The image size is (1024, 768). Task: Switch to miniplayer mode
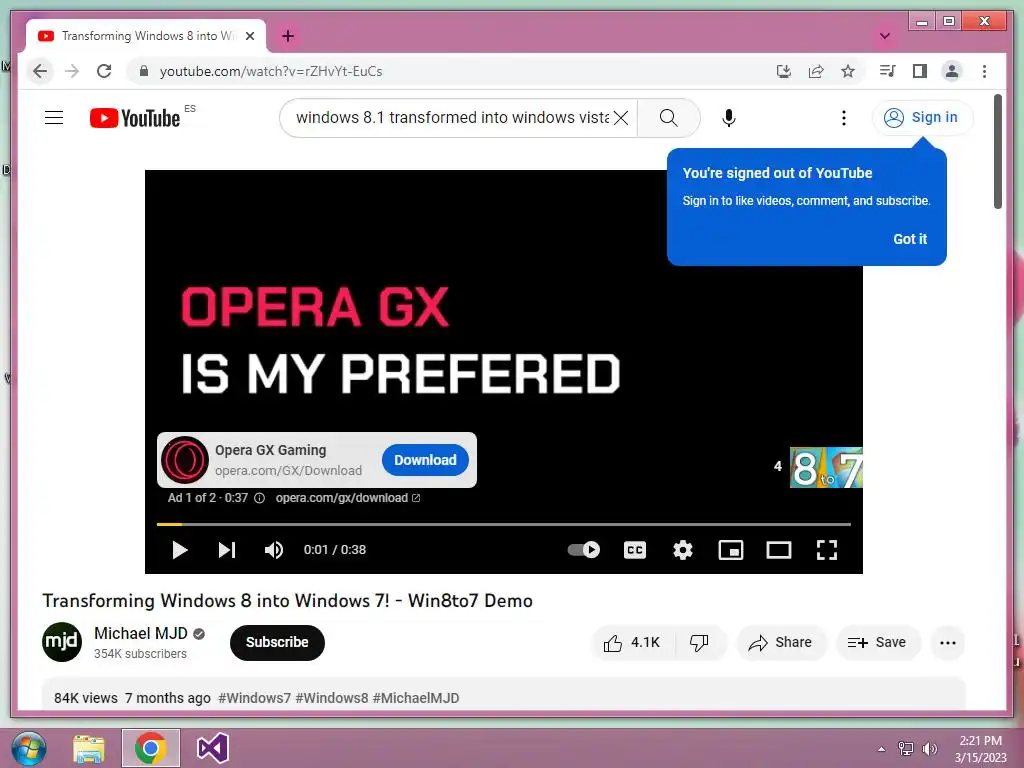(x=731, y=550)
